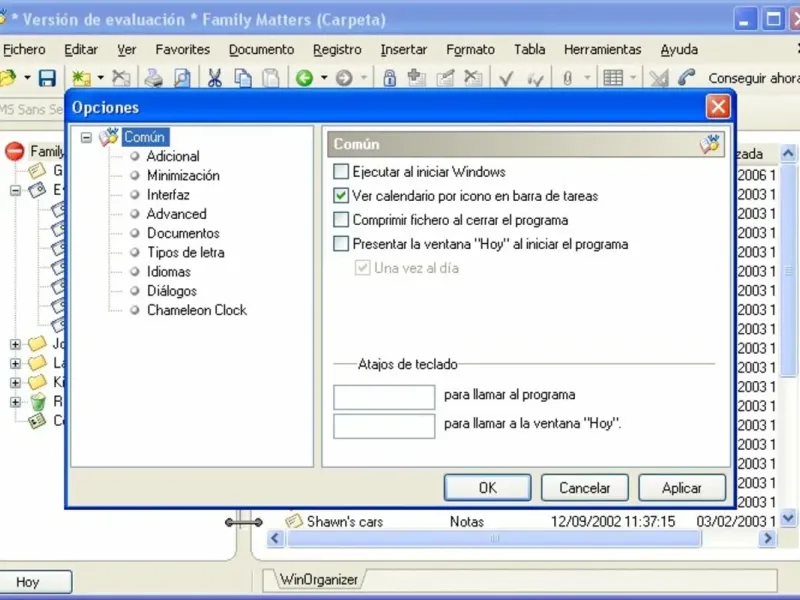Screen dimensions: 800x600
Task: Open the Documento menu
Action: pos(261,49)
